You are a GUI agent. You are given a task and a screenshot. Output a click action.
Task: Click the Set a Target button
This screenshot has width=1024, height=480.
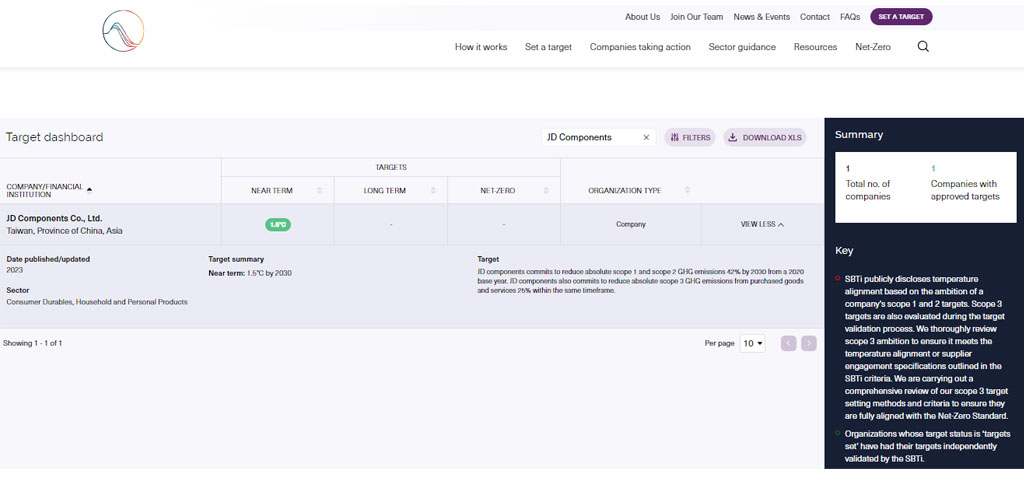[900, 17]
